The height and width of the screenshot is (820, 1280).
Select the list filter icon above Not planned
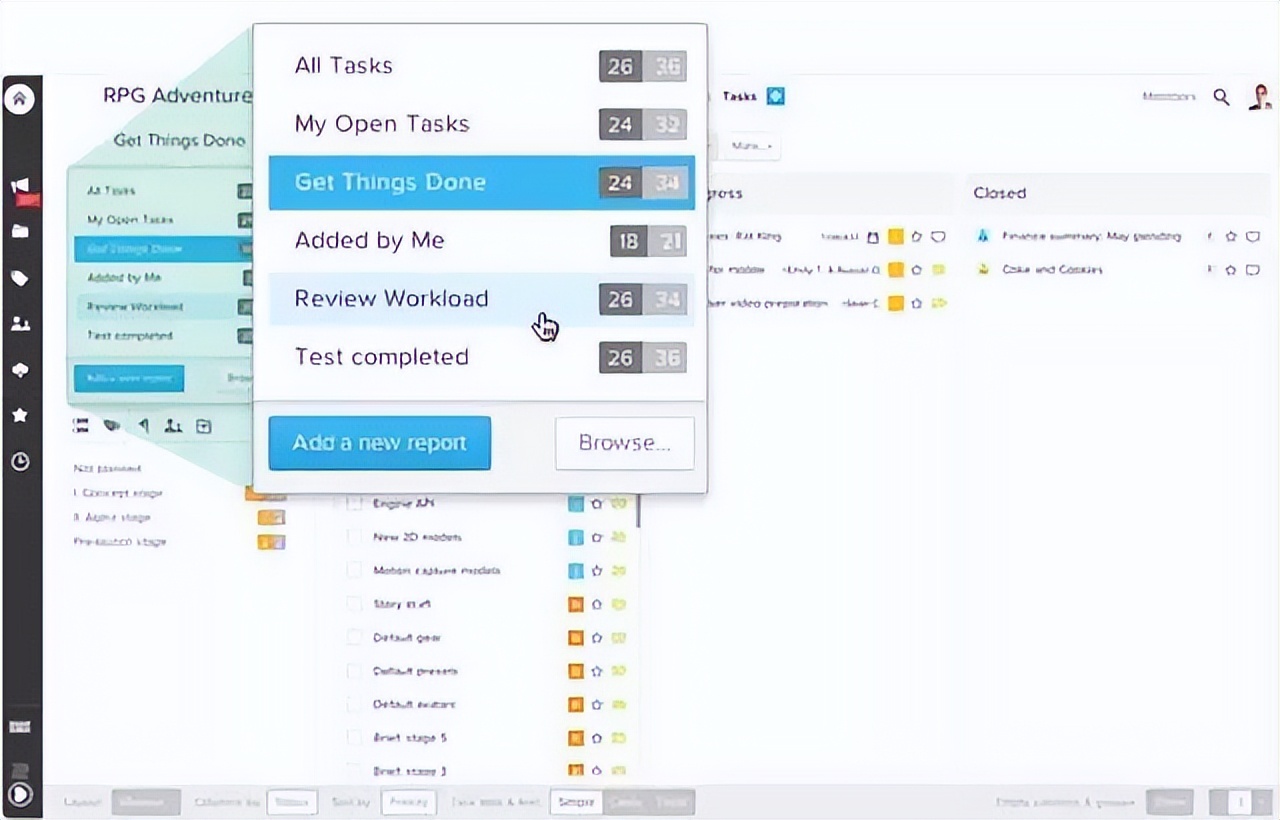(81, 426)
